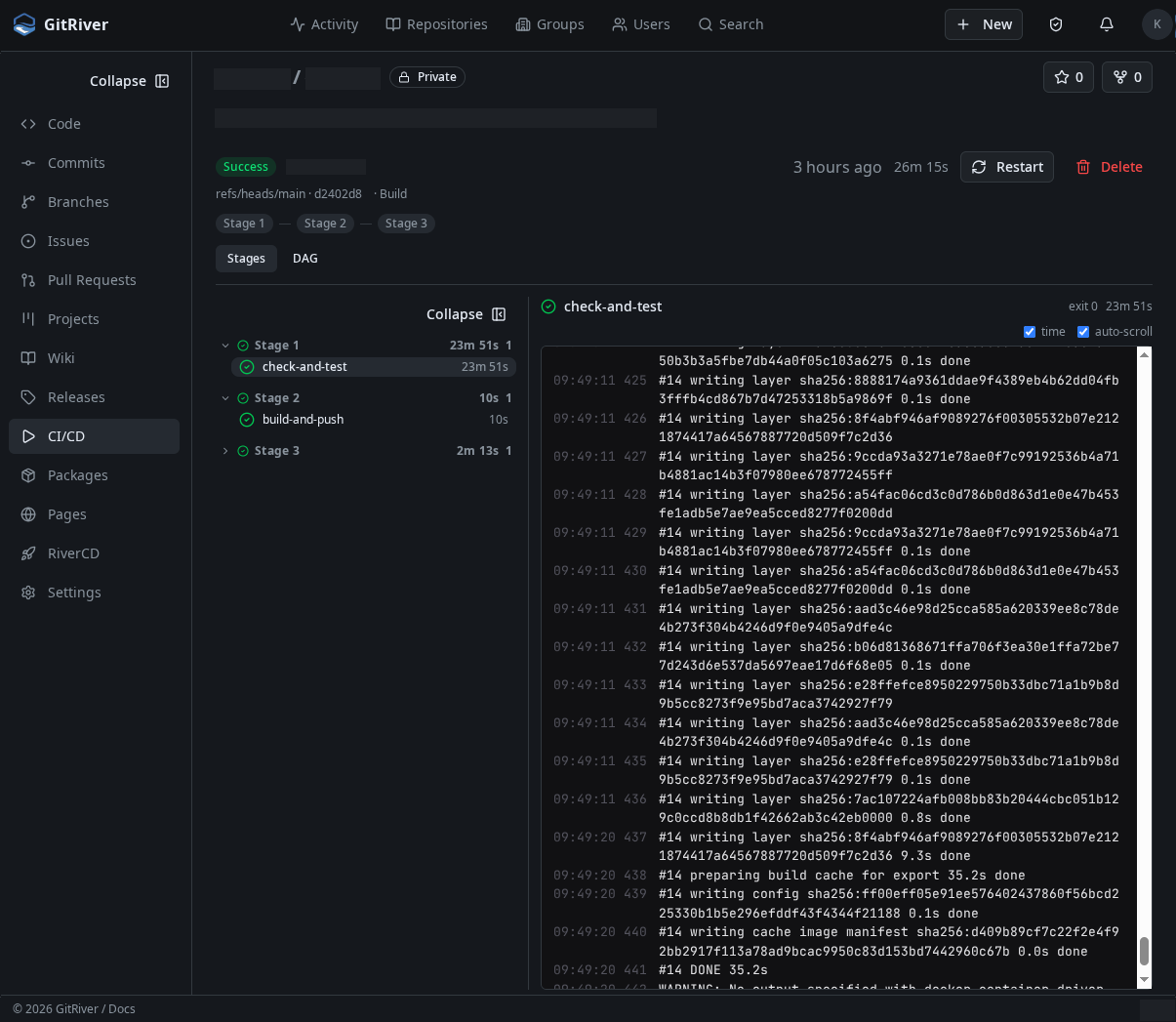Open the user avatar menu

coord(1156,24)
